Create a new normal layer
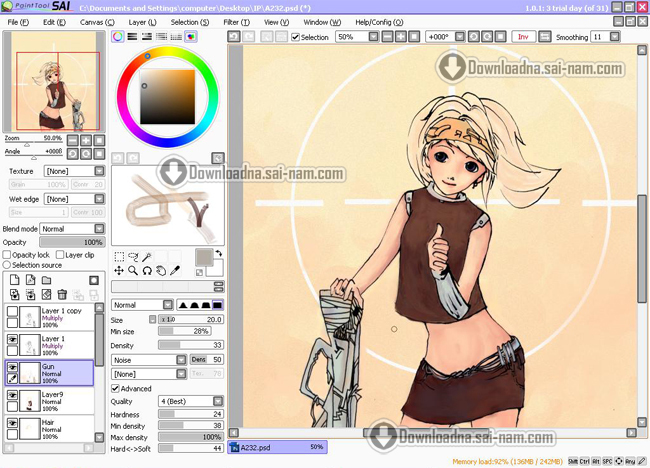The image size is (650, 468). [x=15, y=280]
